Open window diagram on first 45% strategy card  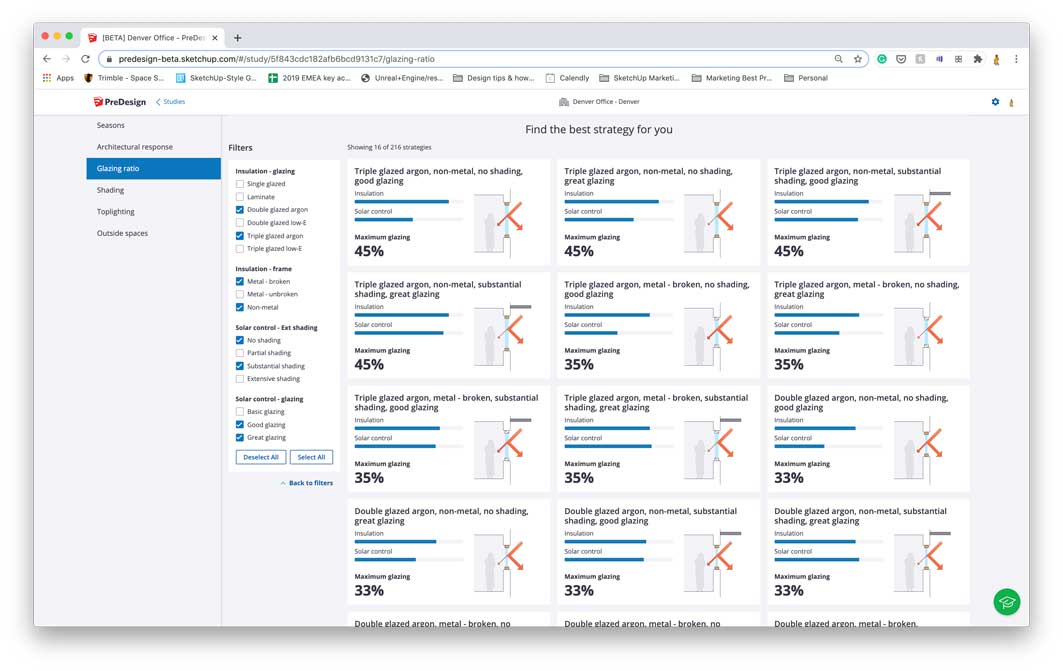(500, 222)
